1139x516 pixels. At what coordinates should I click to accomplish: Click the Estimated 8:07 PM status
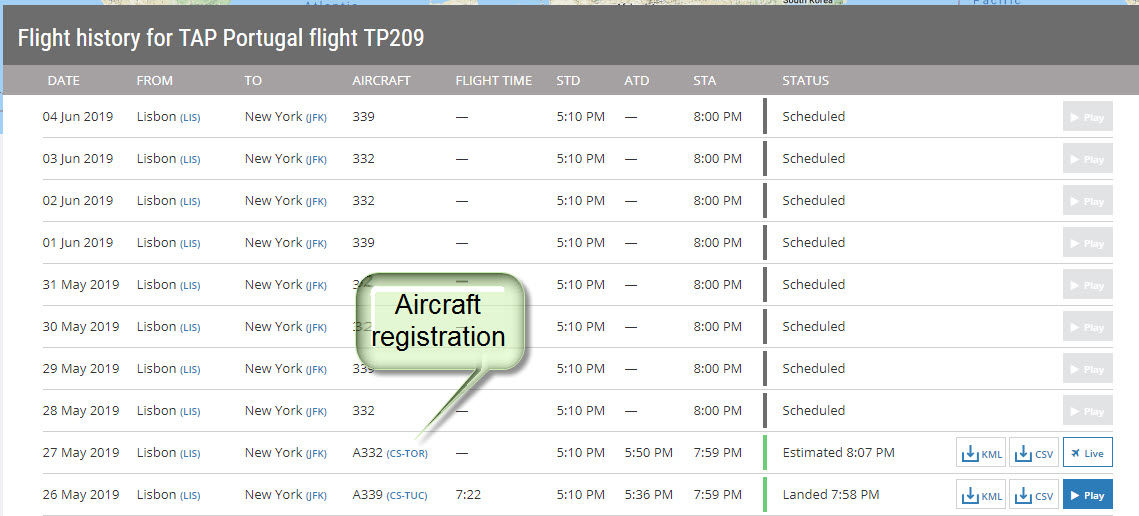coord(838,453)
